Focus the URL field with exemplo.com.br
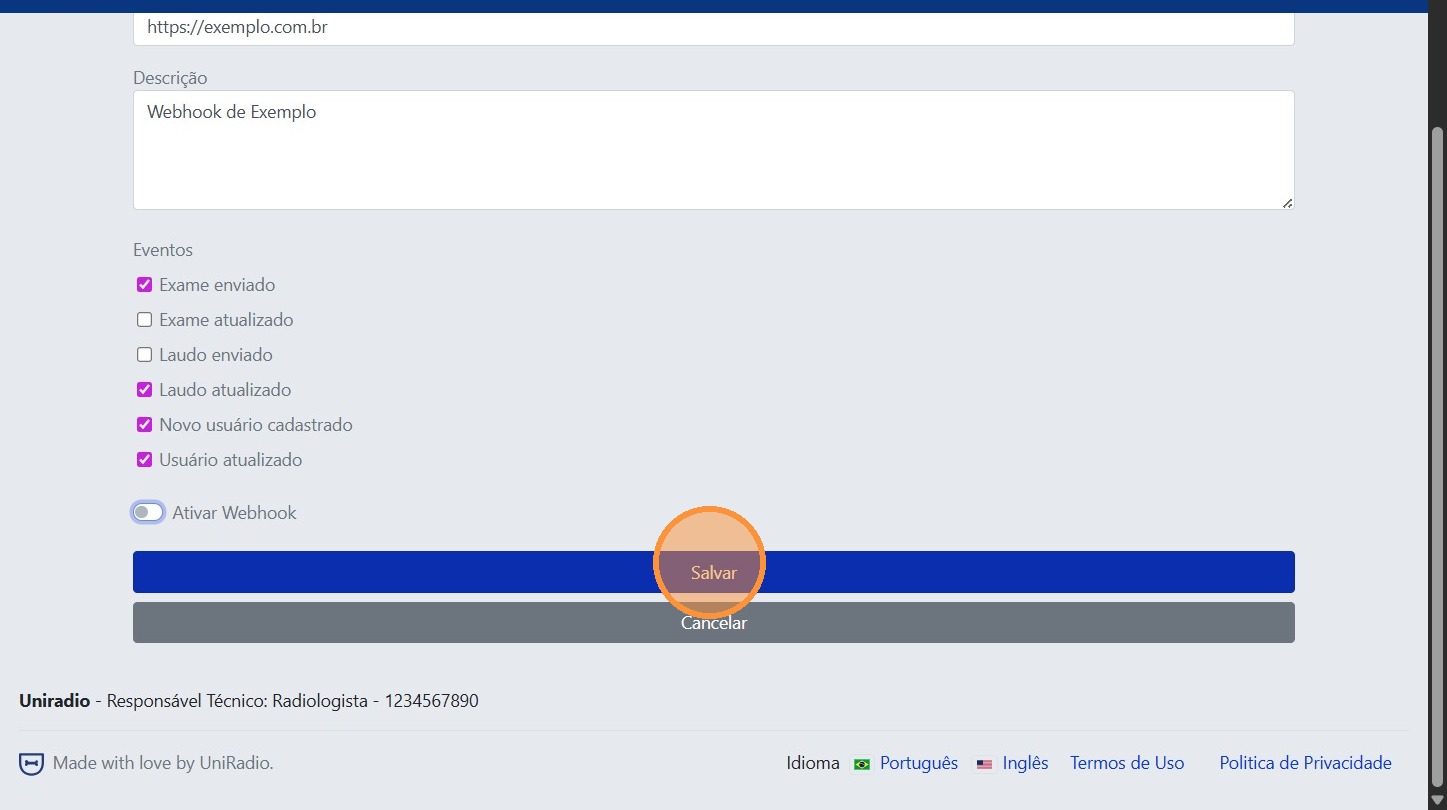 click(x=713, y=28)
